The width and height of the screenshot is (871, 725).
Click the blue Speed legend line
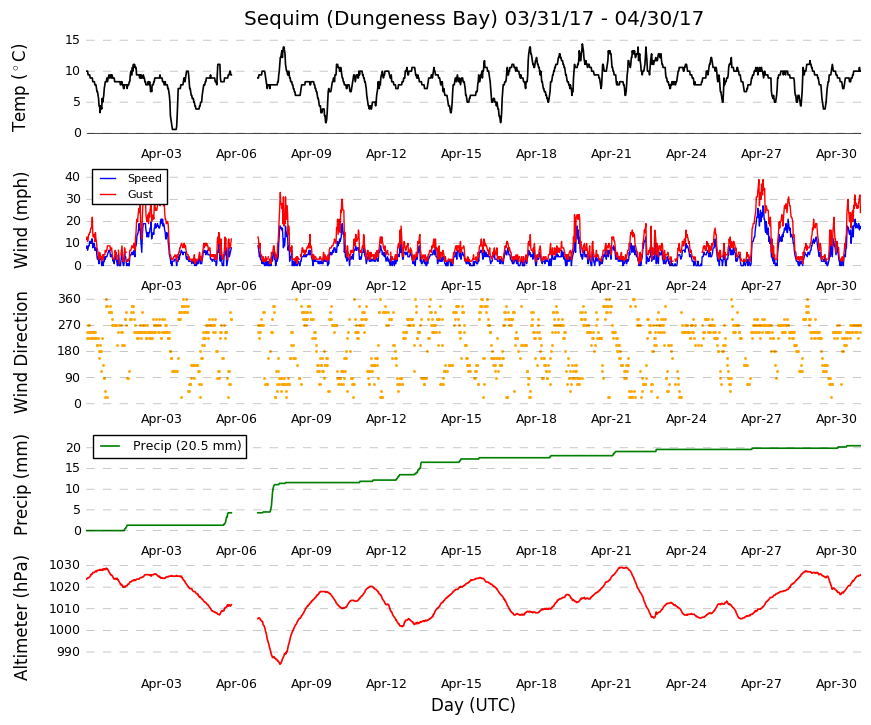point(108,178)
